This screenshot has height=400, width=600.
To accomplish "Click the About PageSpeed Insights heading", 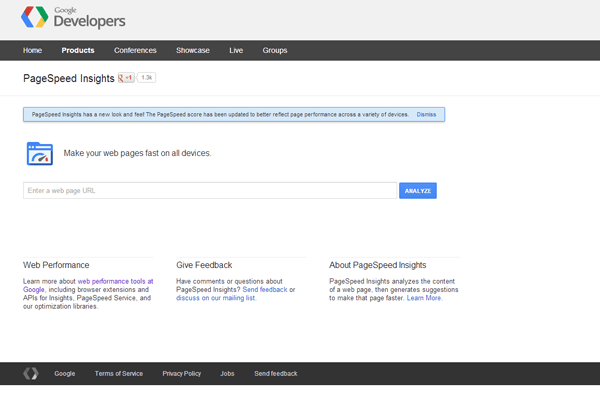I will 378,265.
